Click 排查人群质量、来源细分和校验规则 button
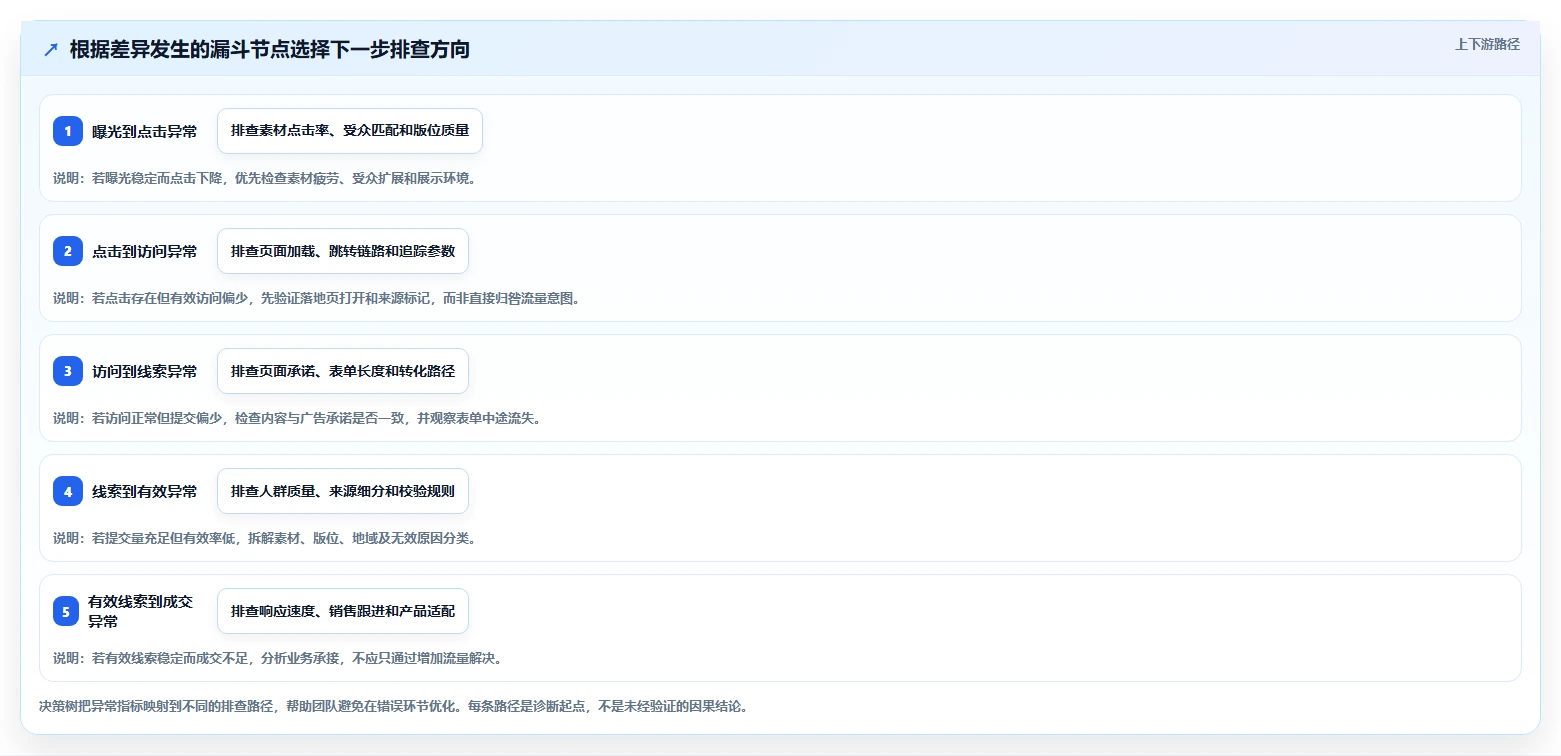 [x=343, y=491]
